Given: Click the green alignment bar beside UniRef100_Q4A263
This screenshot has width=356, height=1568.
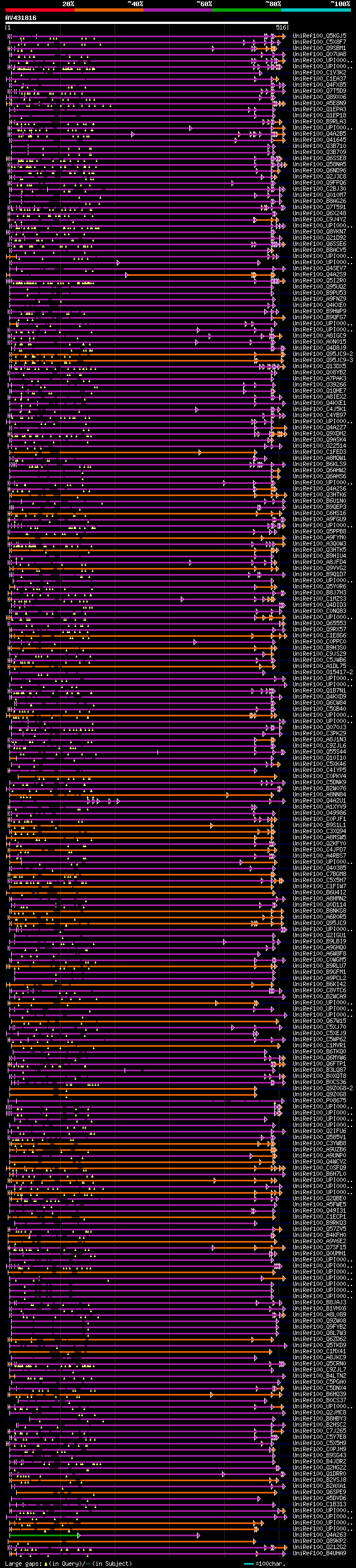Looking at the screenshot, I should tap(45, 1535).
